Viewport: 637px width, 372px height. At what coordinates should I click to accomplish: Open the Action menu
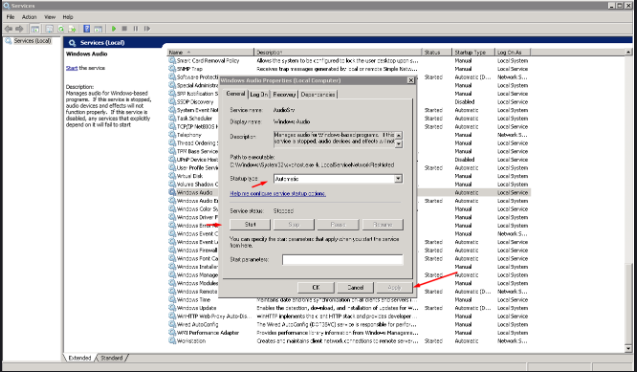point(29,17)
